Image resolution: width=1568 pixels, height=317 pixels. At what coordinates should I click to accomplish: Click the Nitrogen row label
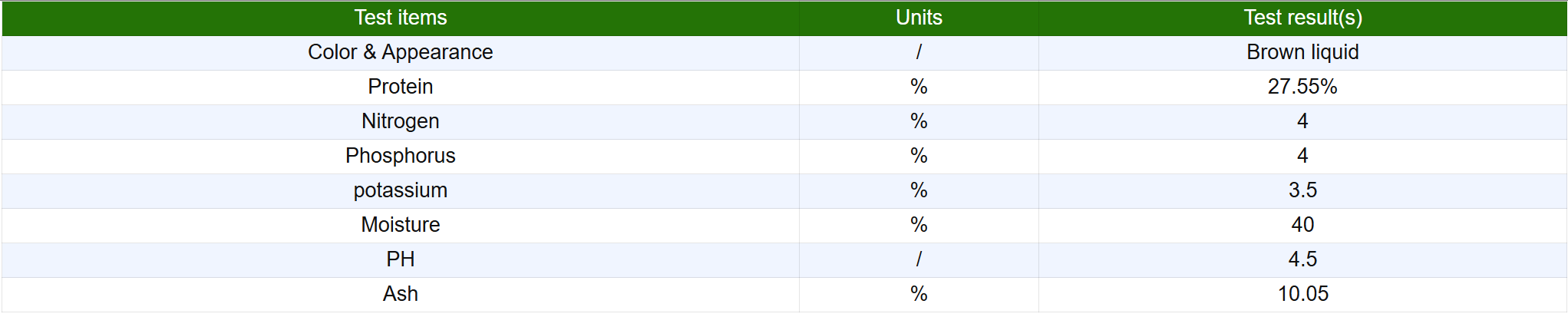click(400, 121)
